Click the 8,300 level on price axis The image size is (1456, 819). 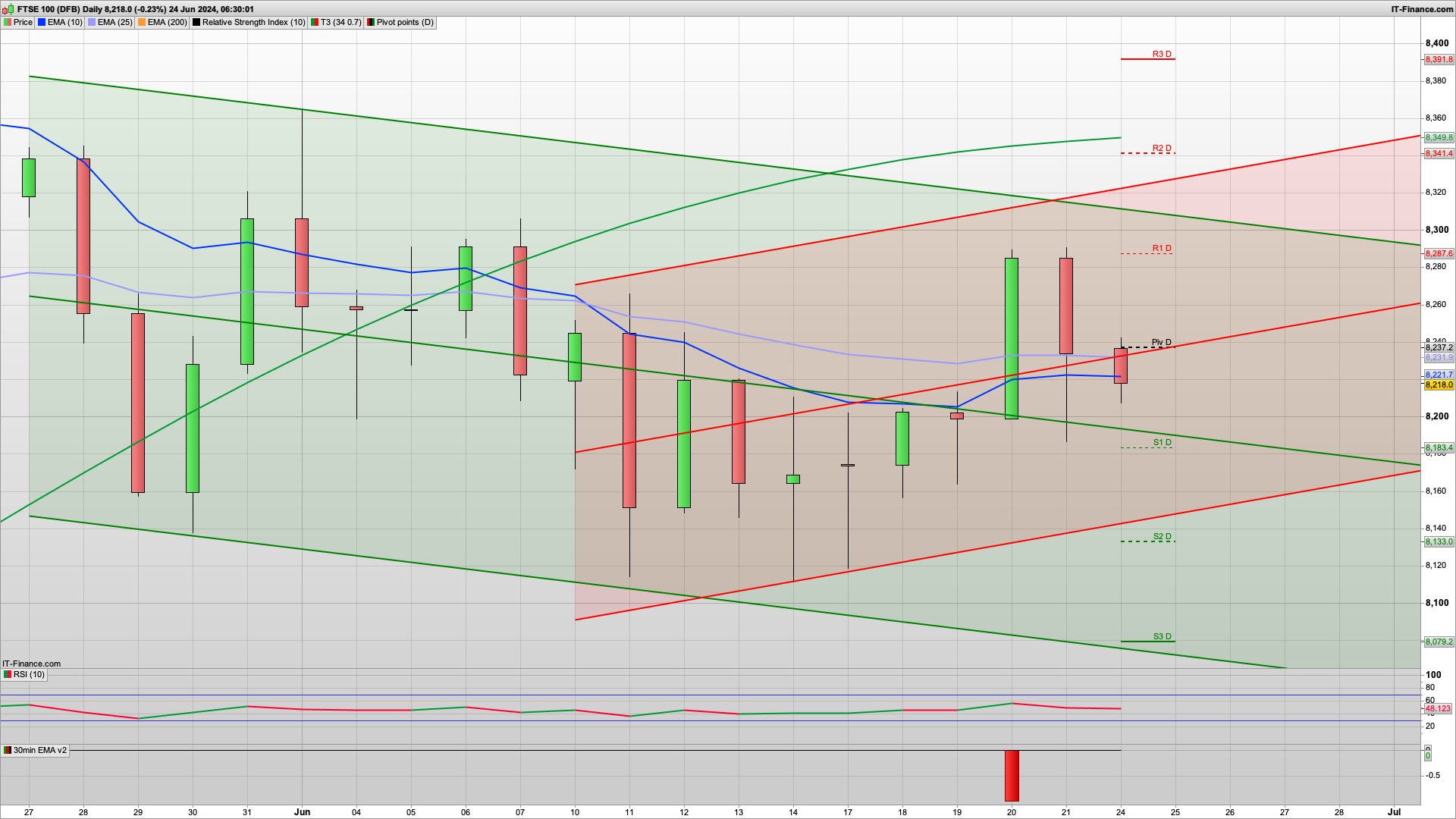(x=1436, y=230)
